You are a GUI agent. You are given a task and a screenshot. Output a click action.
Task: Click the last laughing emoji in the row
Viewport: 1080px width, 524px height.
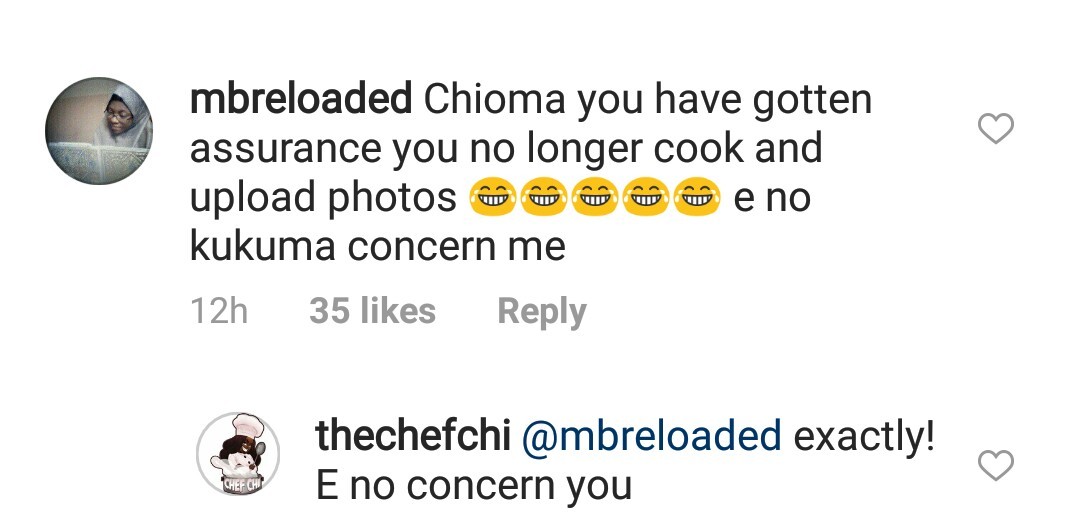[699, 199]
